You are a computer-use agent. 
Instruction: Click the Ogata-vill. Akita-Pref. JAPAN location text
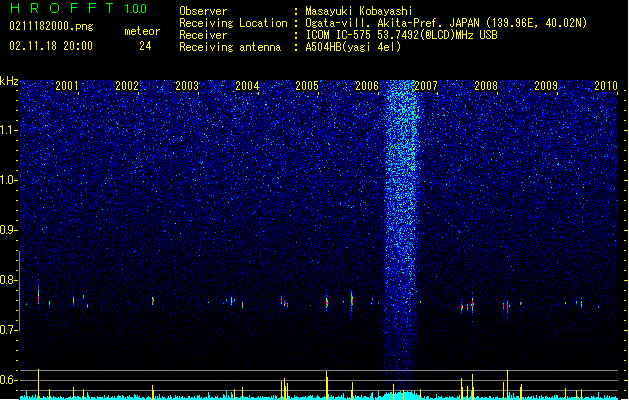pos(446,23)
